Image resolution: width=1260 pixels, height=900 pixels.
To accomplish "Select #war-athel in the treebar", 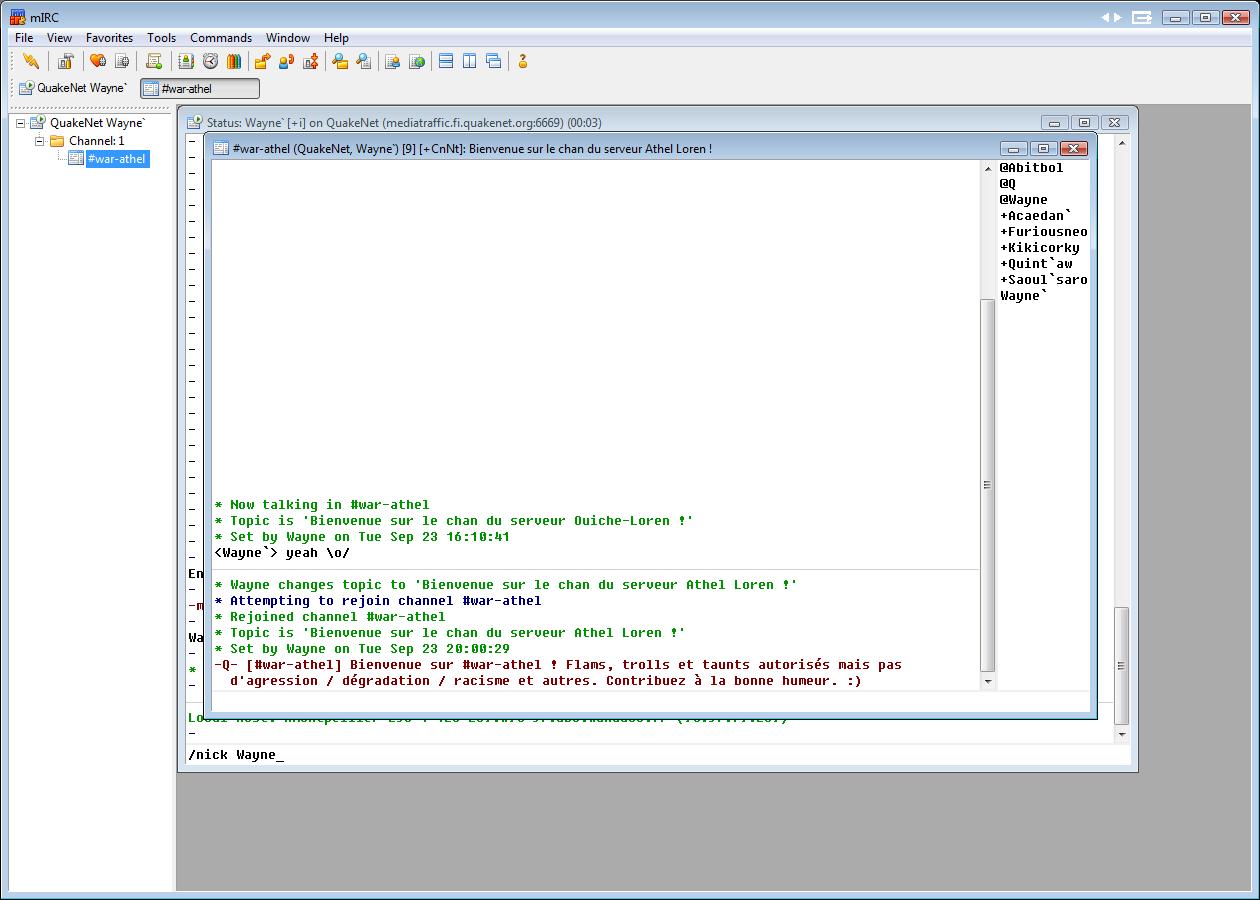I will 117,159.
